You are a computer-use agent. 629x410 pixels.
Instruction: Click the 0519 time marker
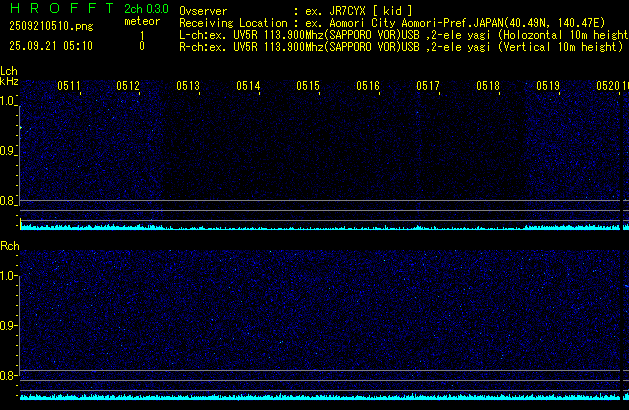coord(548,87)
